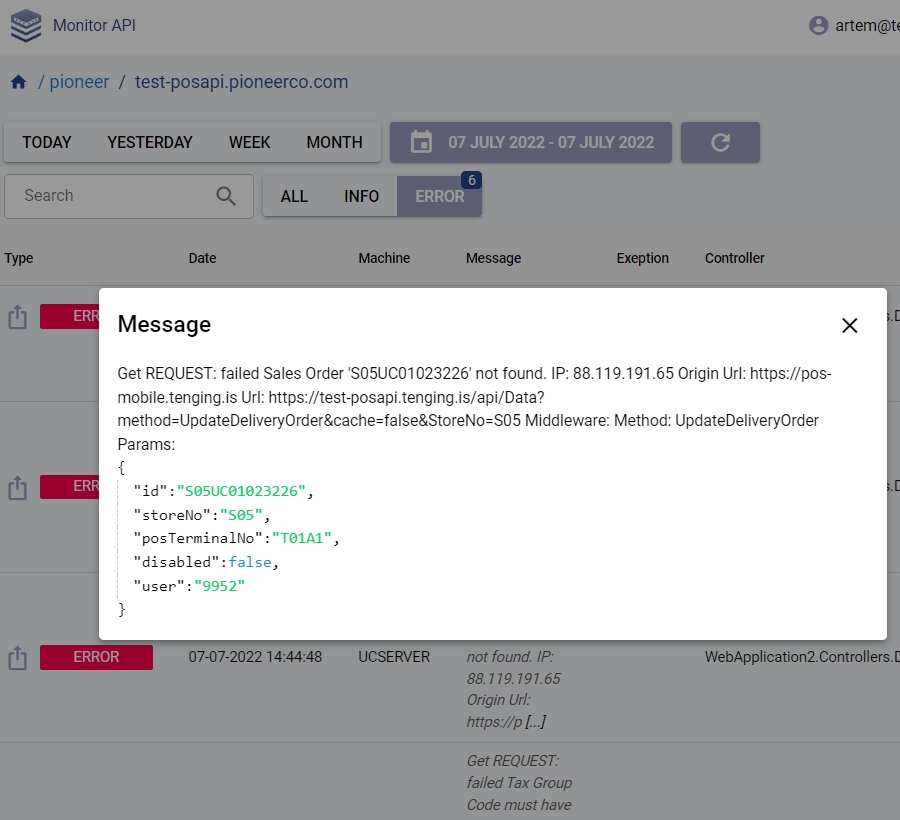The height and width of the screenshot is (820, 900).
Task: Select the ALL log filter
Action: coord(294,196)
